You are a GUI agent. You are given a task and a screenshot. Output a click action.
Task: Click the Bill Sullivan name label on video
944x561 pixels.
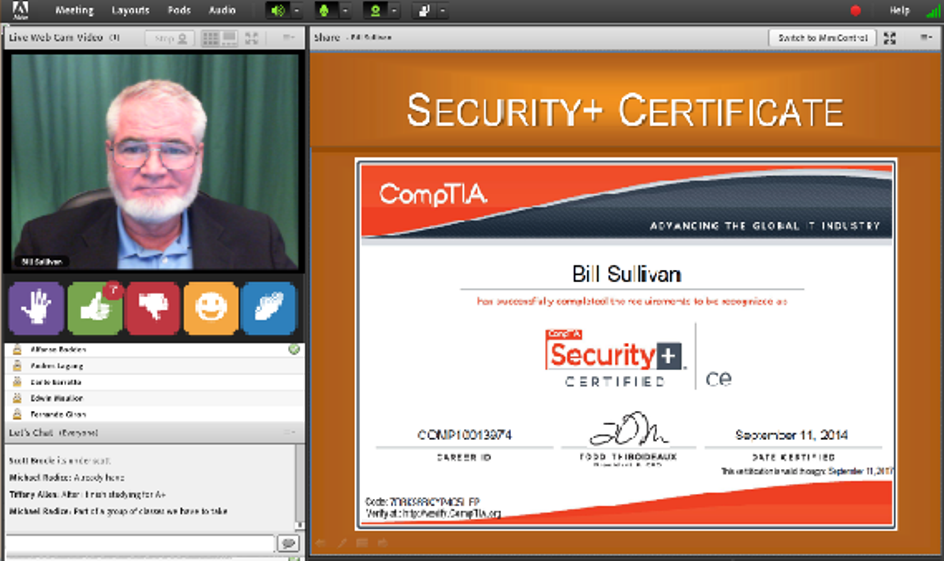pyautogui.click(x=42, y=262)
